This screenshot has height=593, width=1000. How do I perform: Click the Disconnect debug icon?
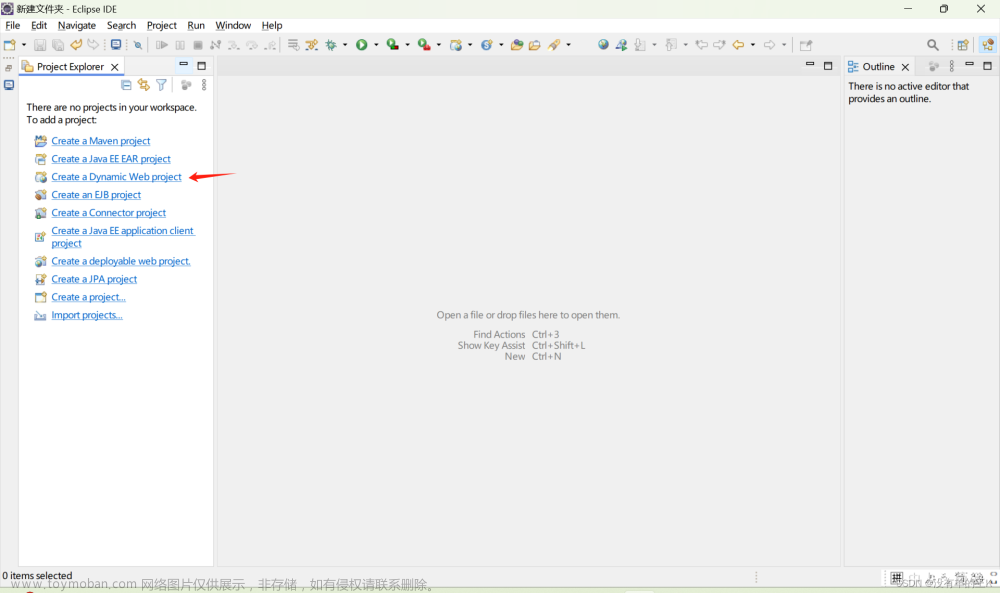point(216,45)
